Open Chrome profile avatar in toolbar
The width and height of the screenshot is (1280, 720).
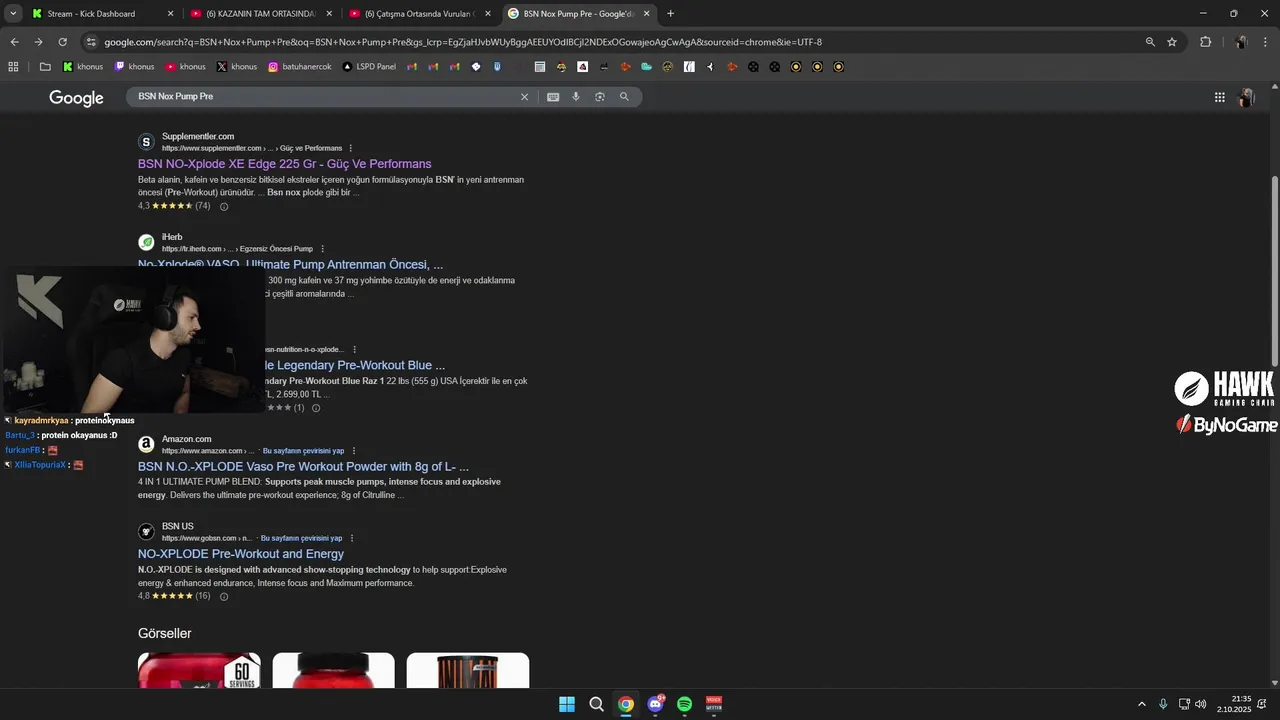[1241, 42]
